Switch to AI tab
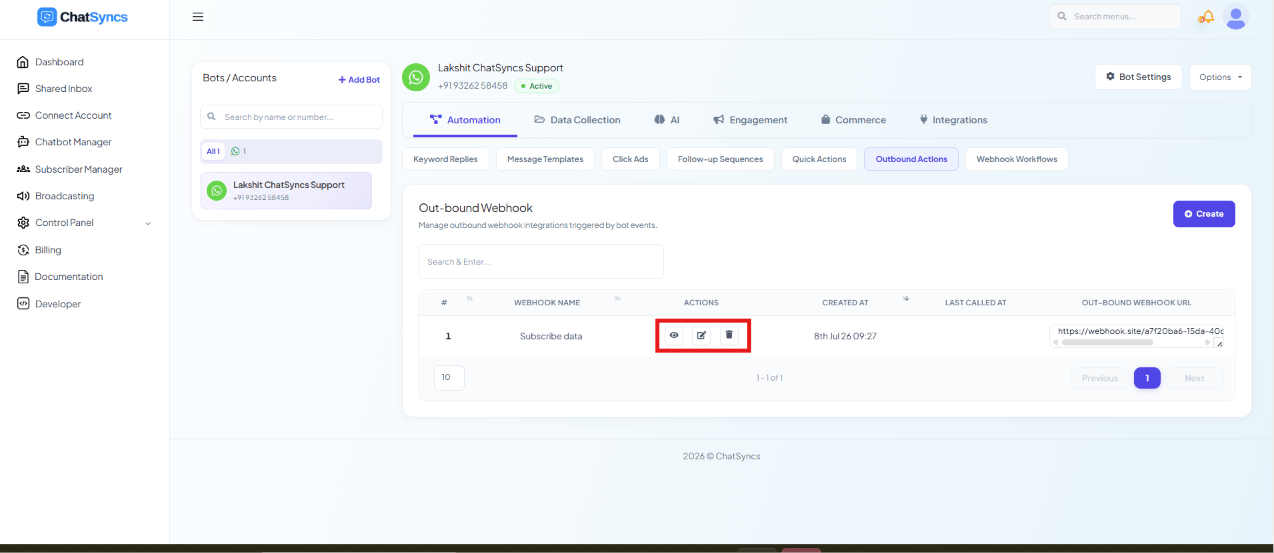This screenshot has width=1274, height=553. [667, 120]
